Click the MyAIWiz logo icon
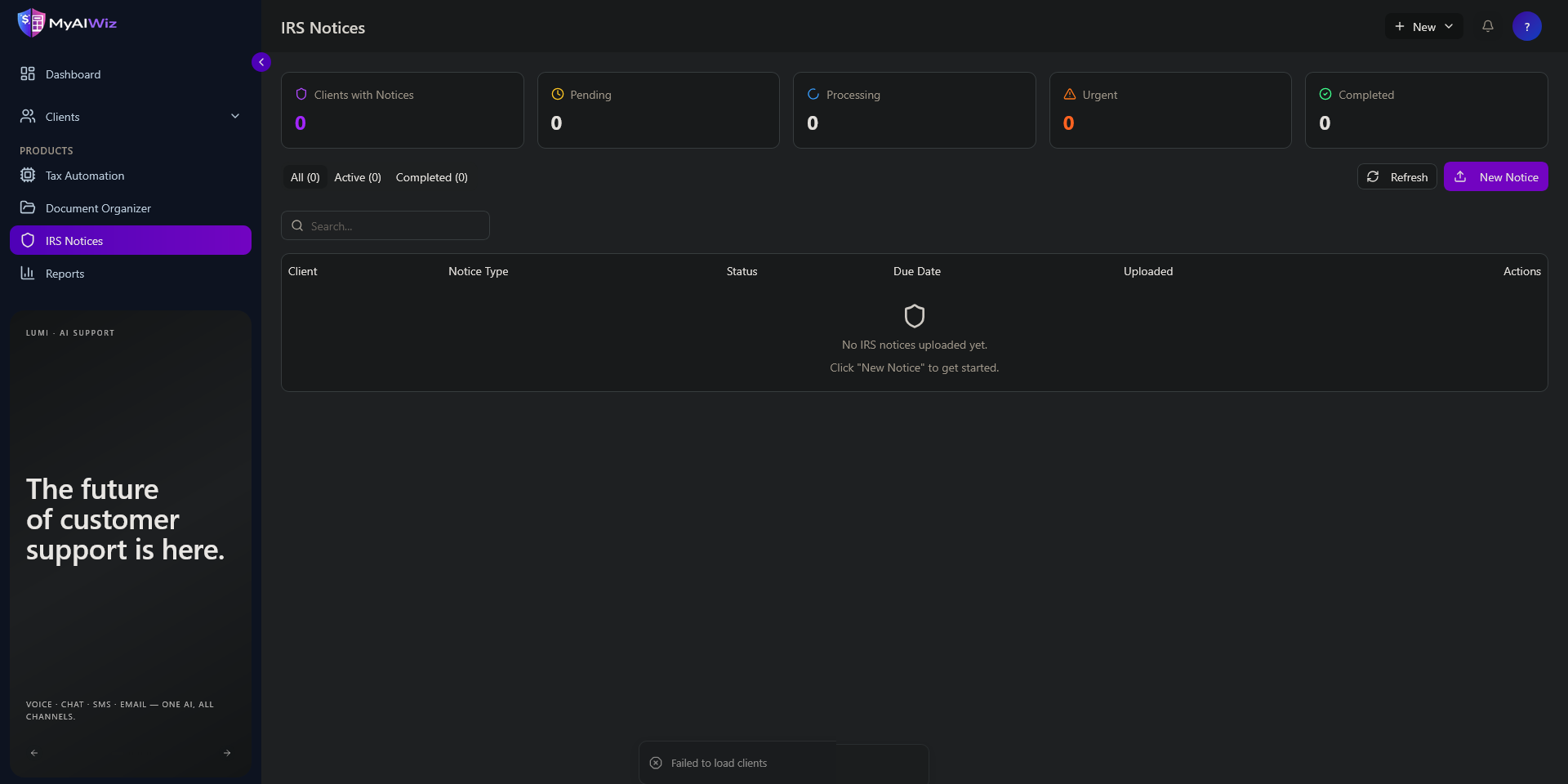Image resolution: width=1568 pixels, height=784 pixels. tap(31, 23)
